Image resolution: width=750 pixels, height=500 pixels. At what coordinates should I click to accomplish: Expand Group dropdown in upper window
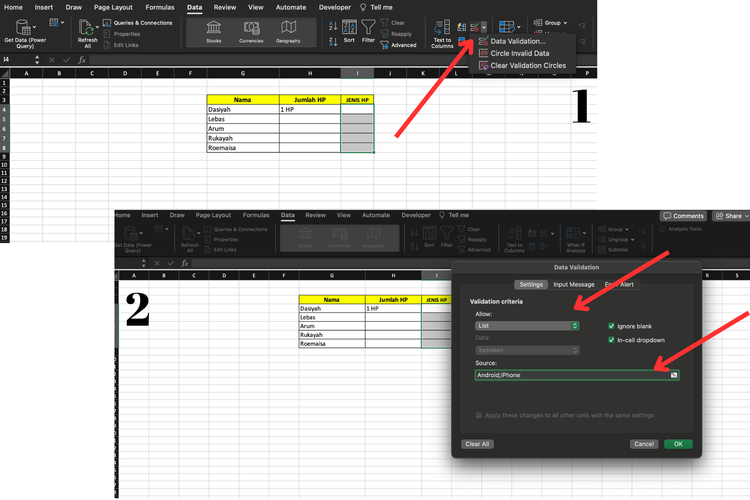[565, 22]
